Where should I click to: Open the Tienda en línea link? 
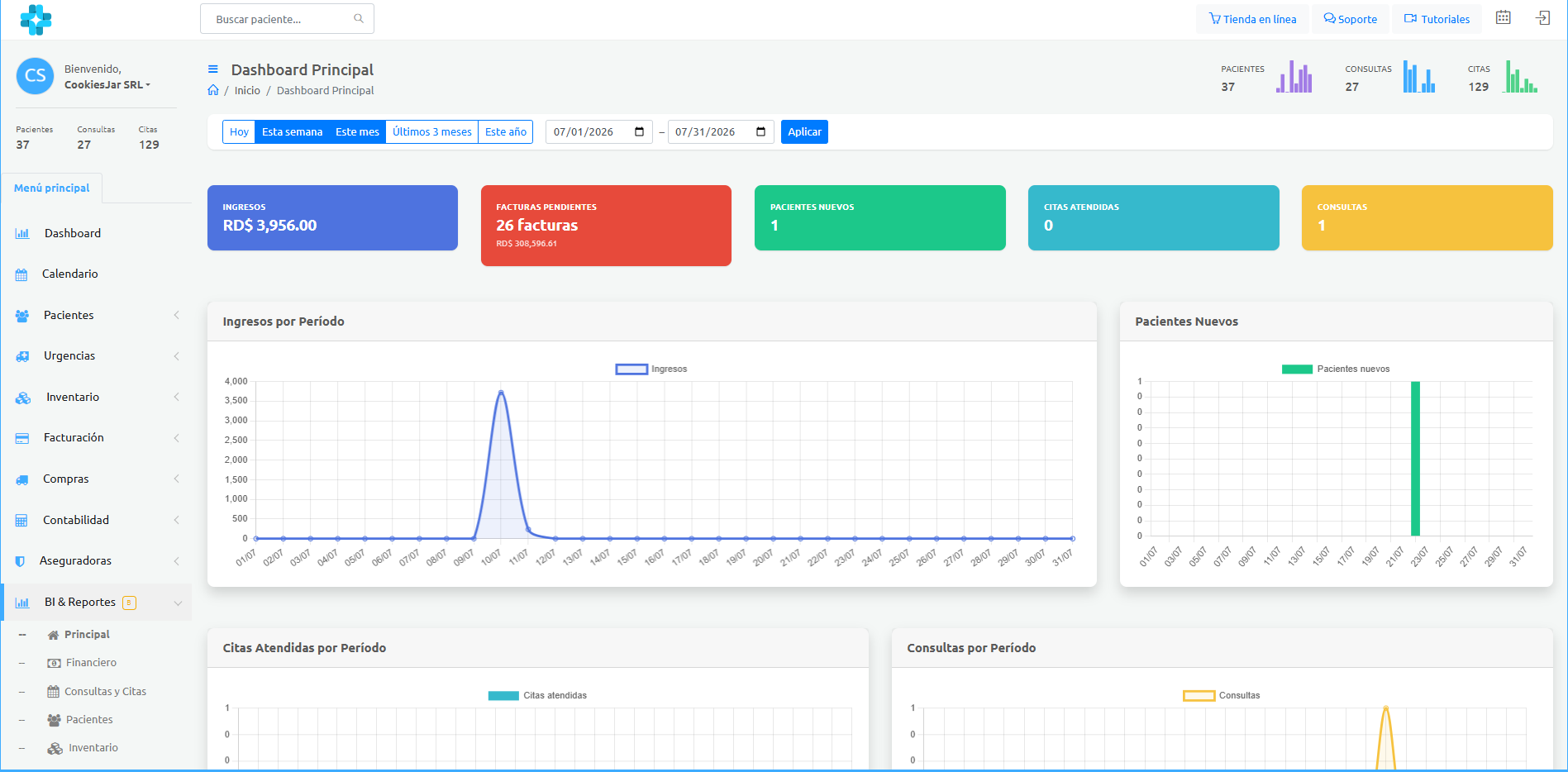tap(1252, 19)
